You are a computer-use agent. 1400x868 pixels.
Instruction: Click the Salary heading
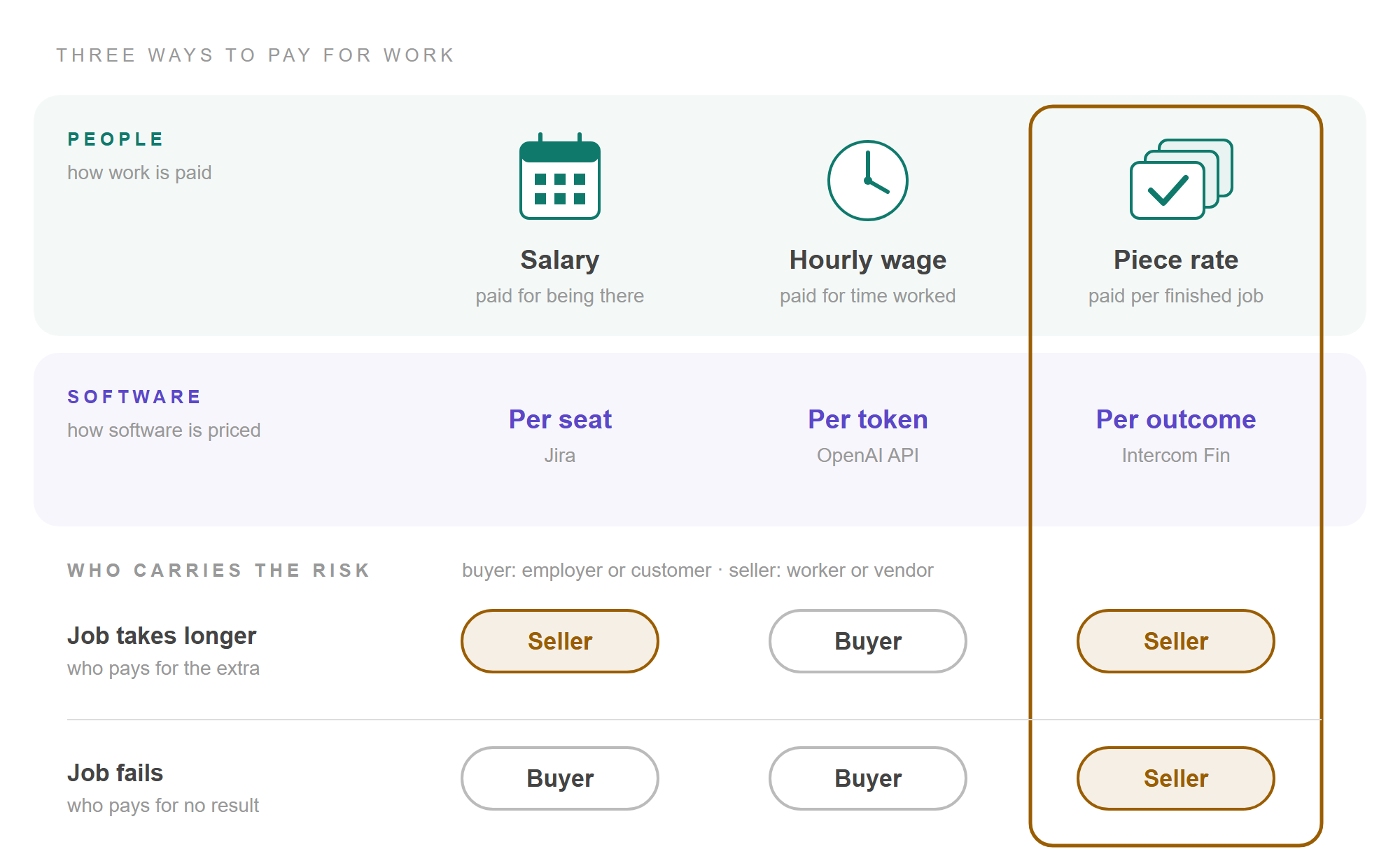tap(560, 260)
